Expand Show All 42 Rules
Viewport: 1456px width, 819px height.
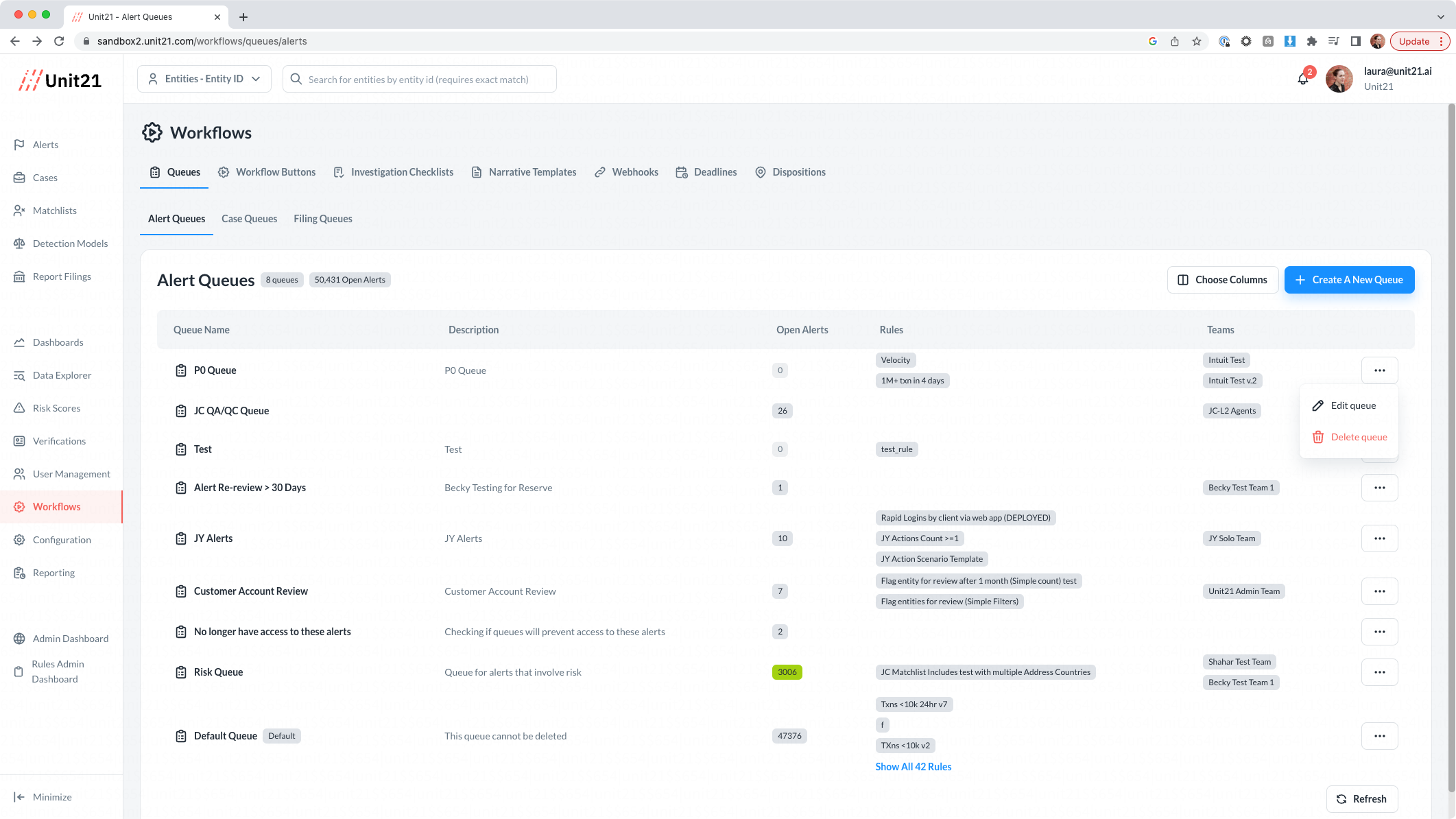[x=913, y=767]
